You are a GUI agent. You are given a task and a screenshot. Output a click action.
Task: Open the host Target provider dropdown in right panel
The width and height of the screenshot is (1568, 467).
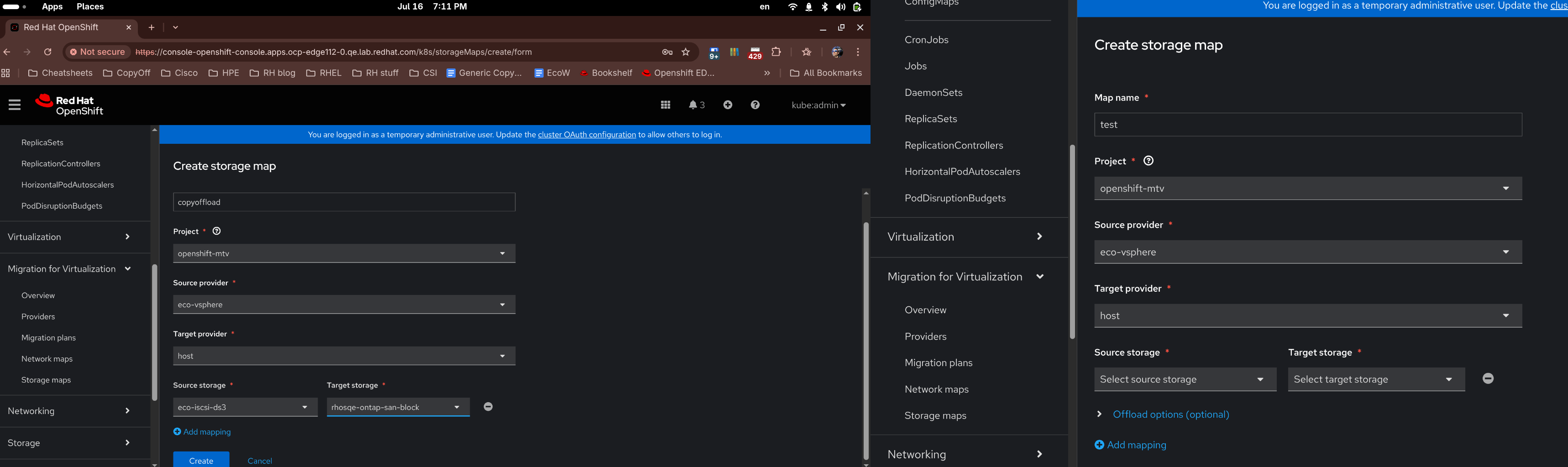point(1308,316)
